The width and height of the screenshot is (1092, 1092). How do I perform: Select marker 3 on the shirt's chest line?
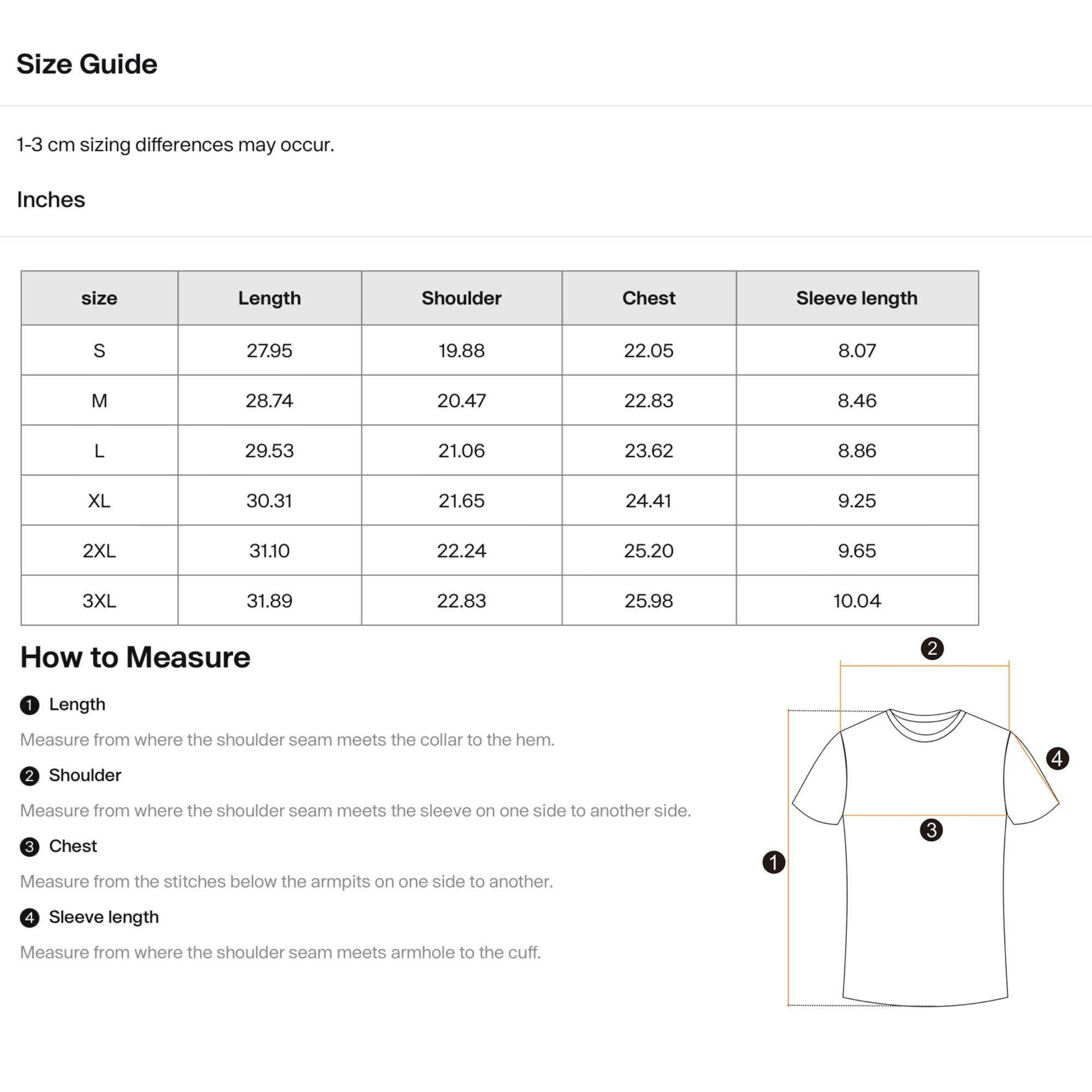(x=931, y=830)
